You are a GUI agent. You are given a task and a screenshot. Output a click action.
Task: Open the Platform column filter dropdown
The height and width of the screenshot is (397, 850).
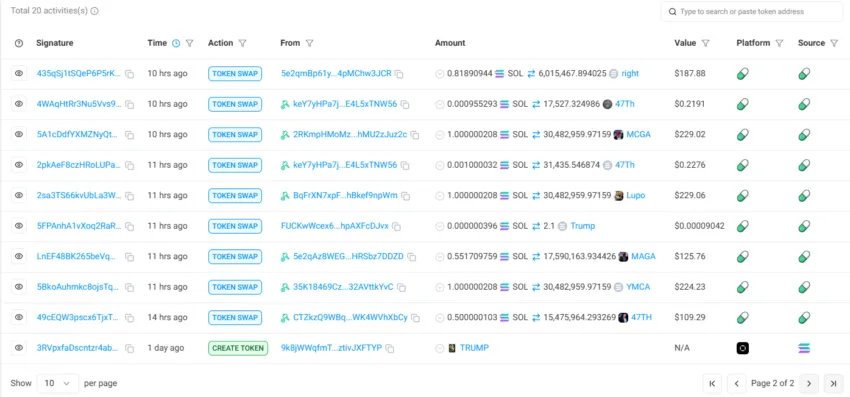coord(779,43)
